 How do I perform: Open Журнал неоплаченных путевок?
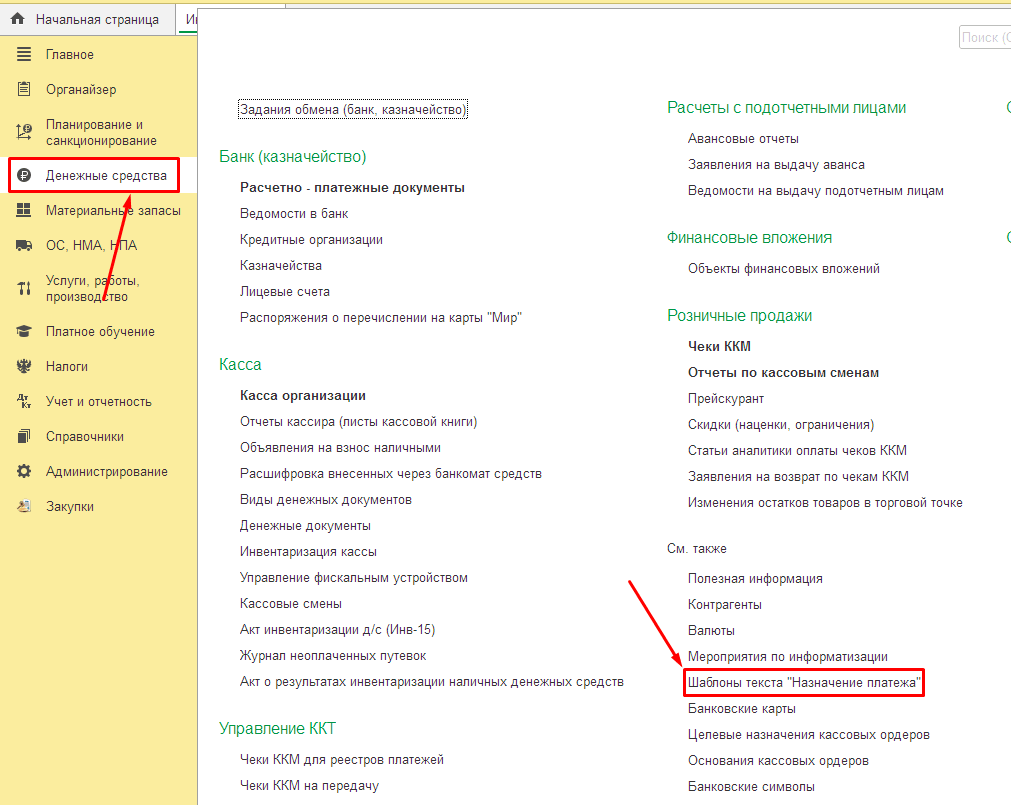pos(333,656)
